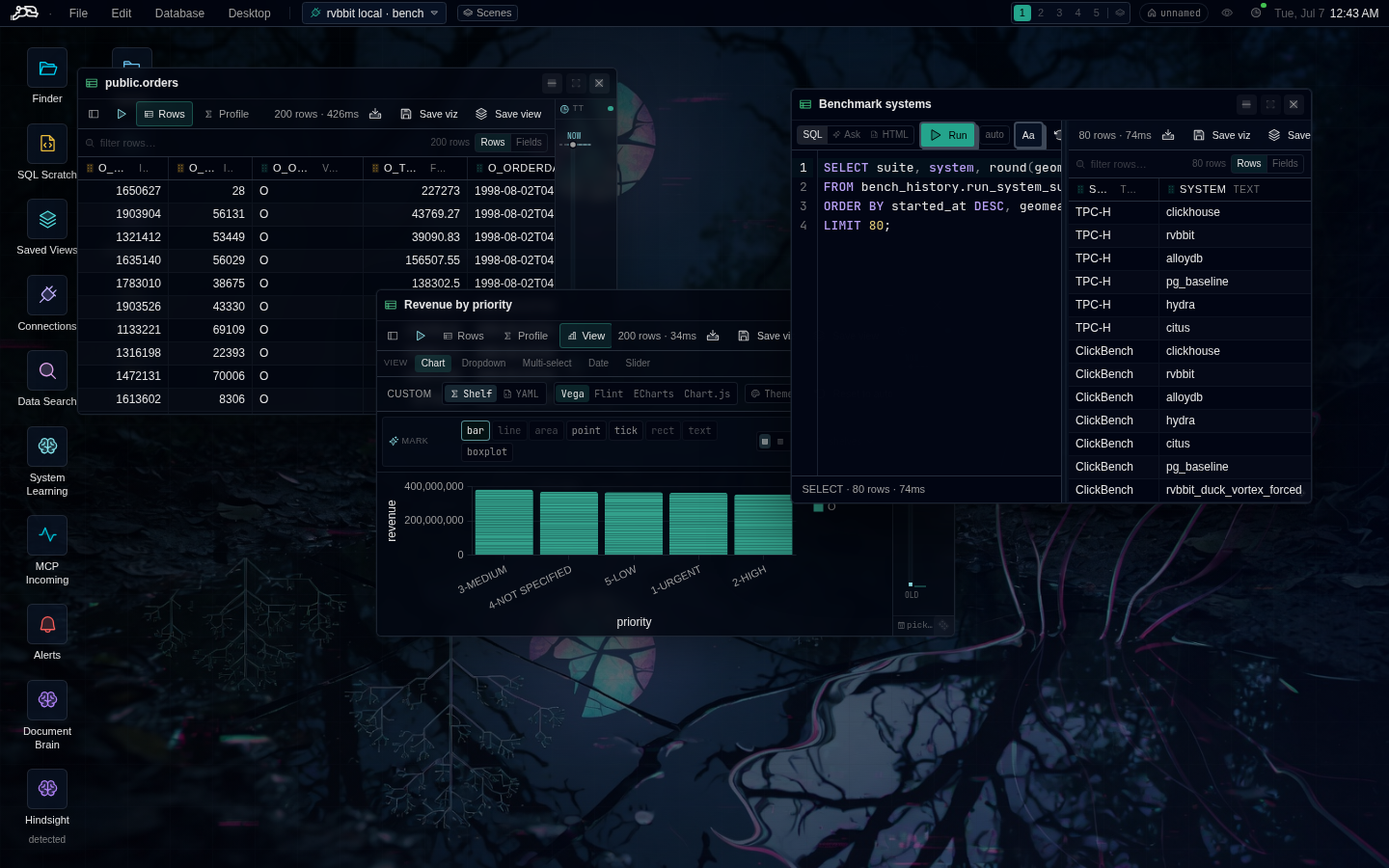Screen dimensions: 1389x868
Task: Select the tick mark type
Action: [626, 431]
